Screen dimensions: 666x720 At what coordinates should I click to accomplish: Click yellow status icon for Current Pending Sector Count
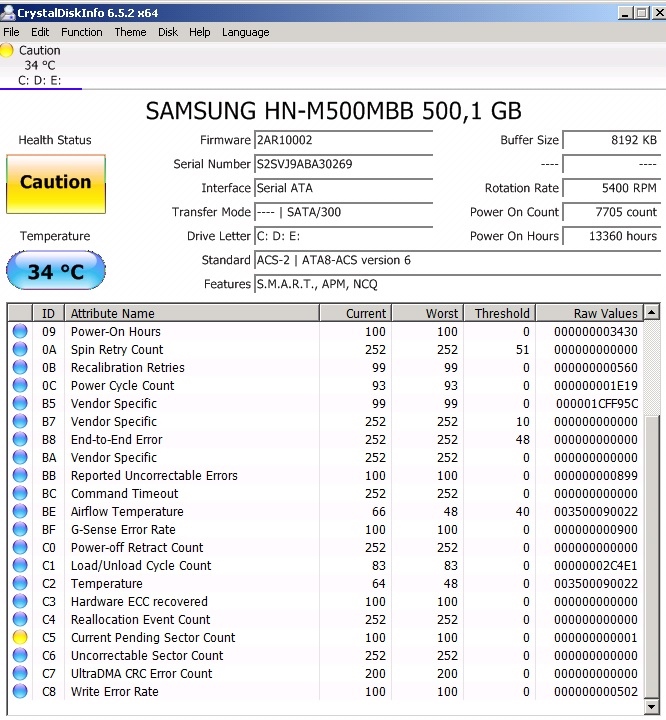point(20,637)
